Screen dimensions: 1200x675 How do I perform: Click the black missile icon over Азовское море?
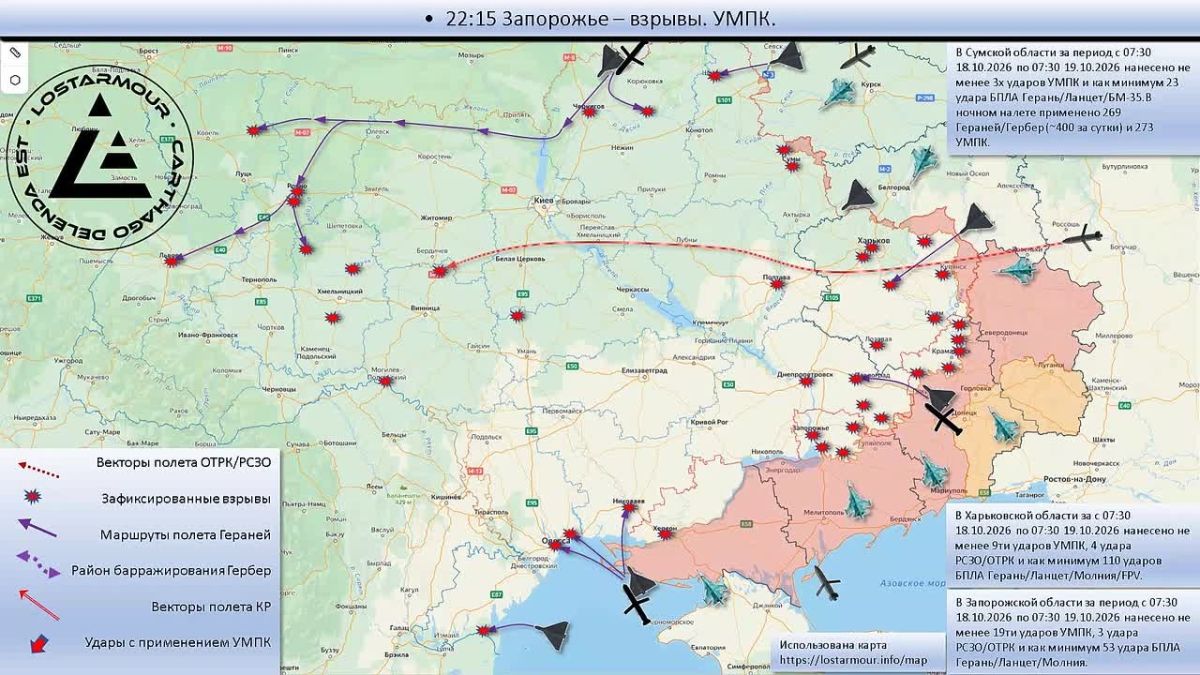point(827,584)
